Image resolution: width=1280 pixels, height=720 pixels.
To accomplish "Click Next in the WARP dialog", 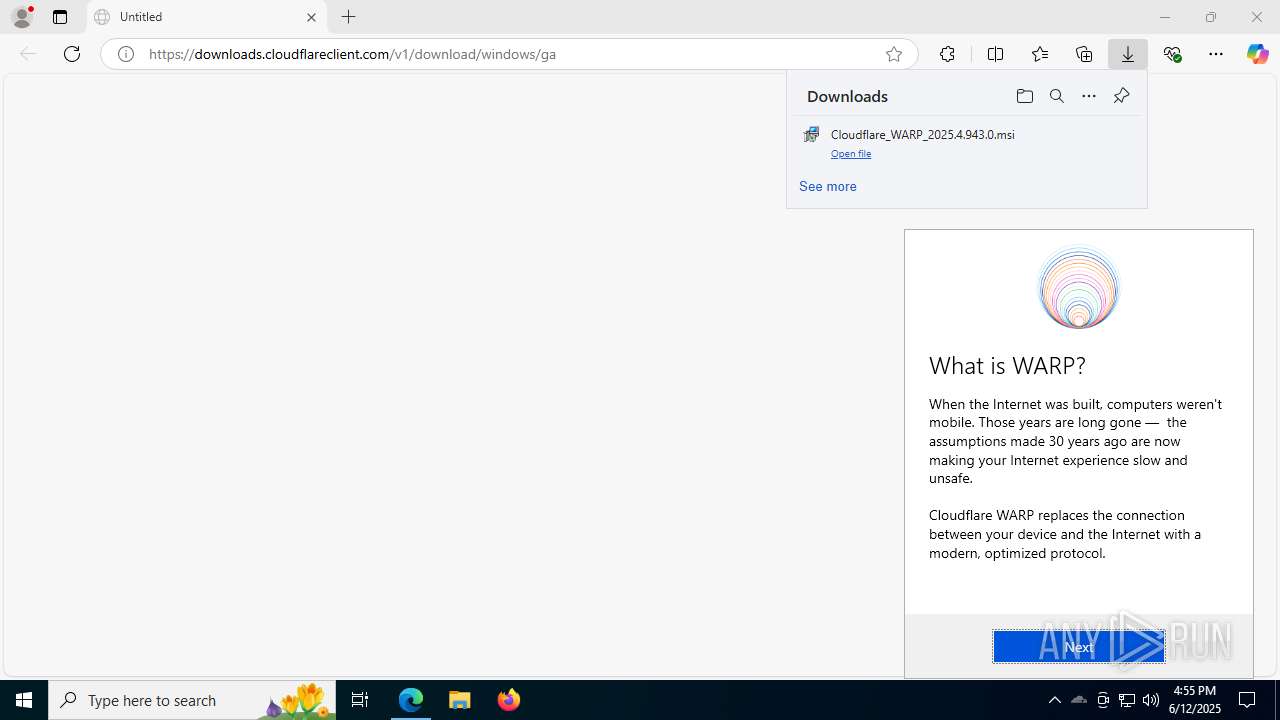I will pos(1079,647).
